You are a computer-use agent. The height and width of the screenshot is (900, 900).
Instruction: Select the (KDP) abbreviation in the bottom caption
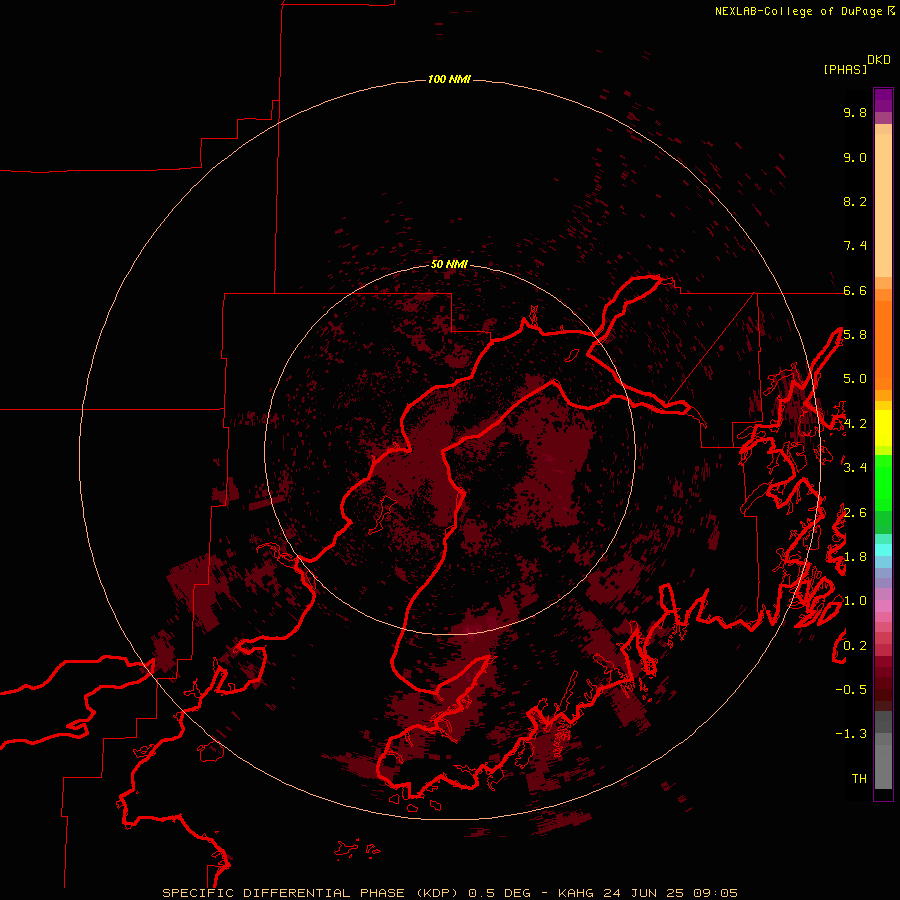point(439,893)
